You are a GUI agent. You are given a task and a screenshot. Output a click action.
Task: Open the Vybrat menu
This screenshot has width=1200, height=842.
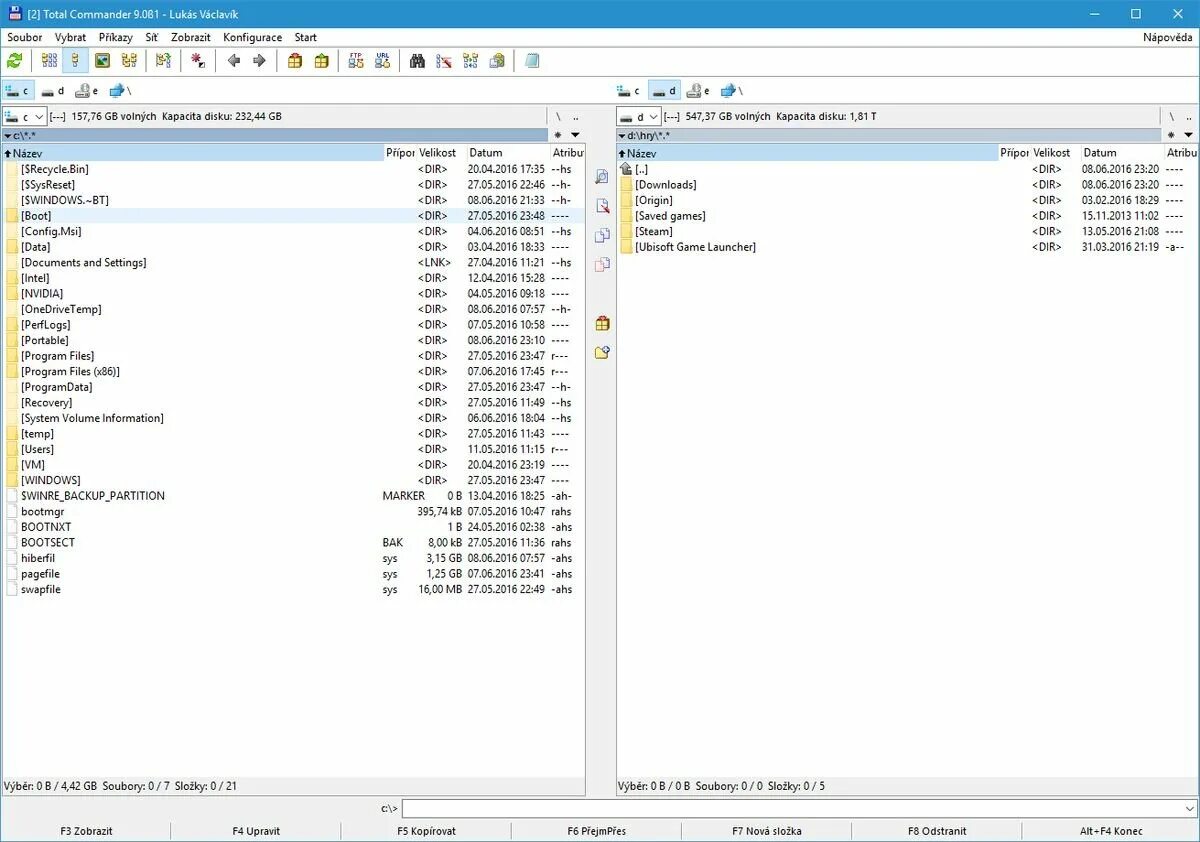71,37
